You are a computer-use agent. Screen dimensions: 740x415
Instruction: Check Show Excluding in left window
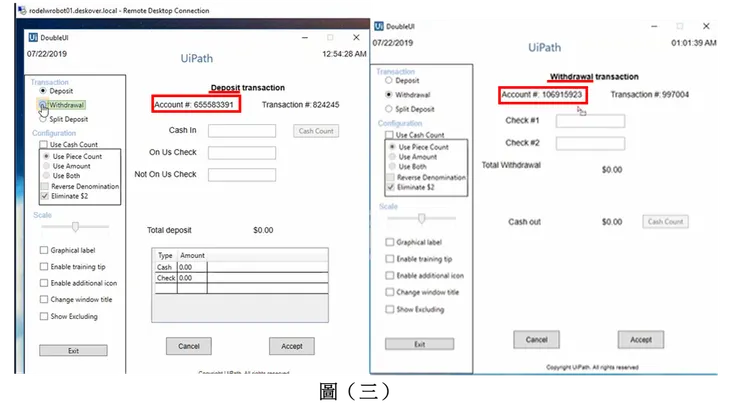(x=44, y=316)
